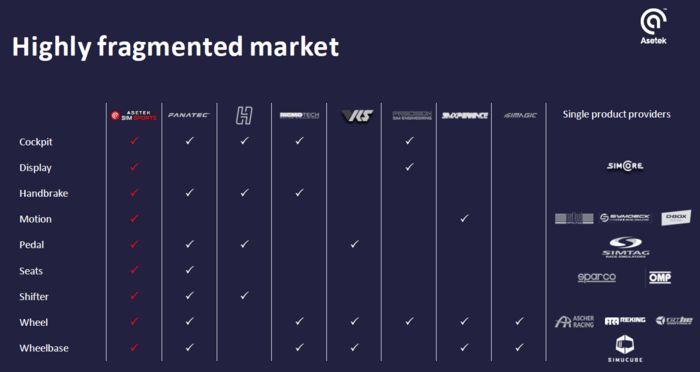This screenshot has height=372, width=700.
Task: Click the Simagic column logo
Action: (520, 116)
